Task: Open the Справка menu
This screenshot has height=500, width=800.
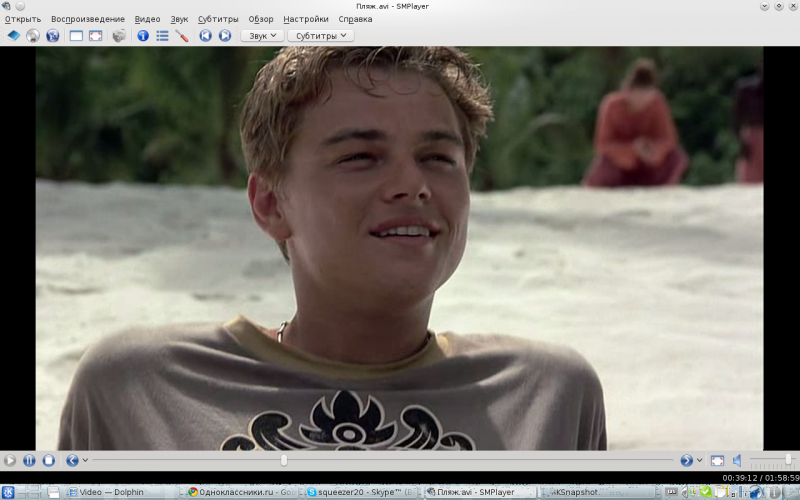Action: pyautogui.click(x=355, y=19)
